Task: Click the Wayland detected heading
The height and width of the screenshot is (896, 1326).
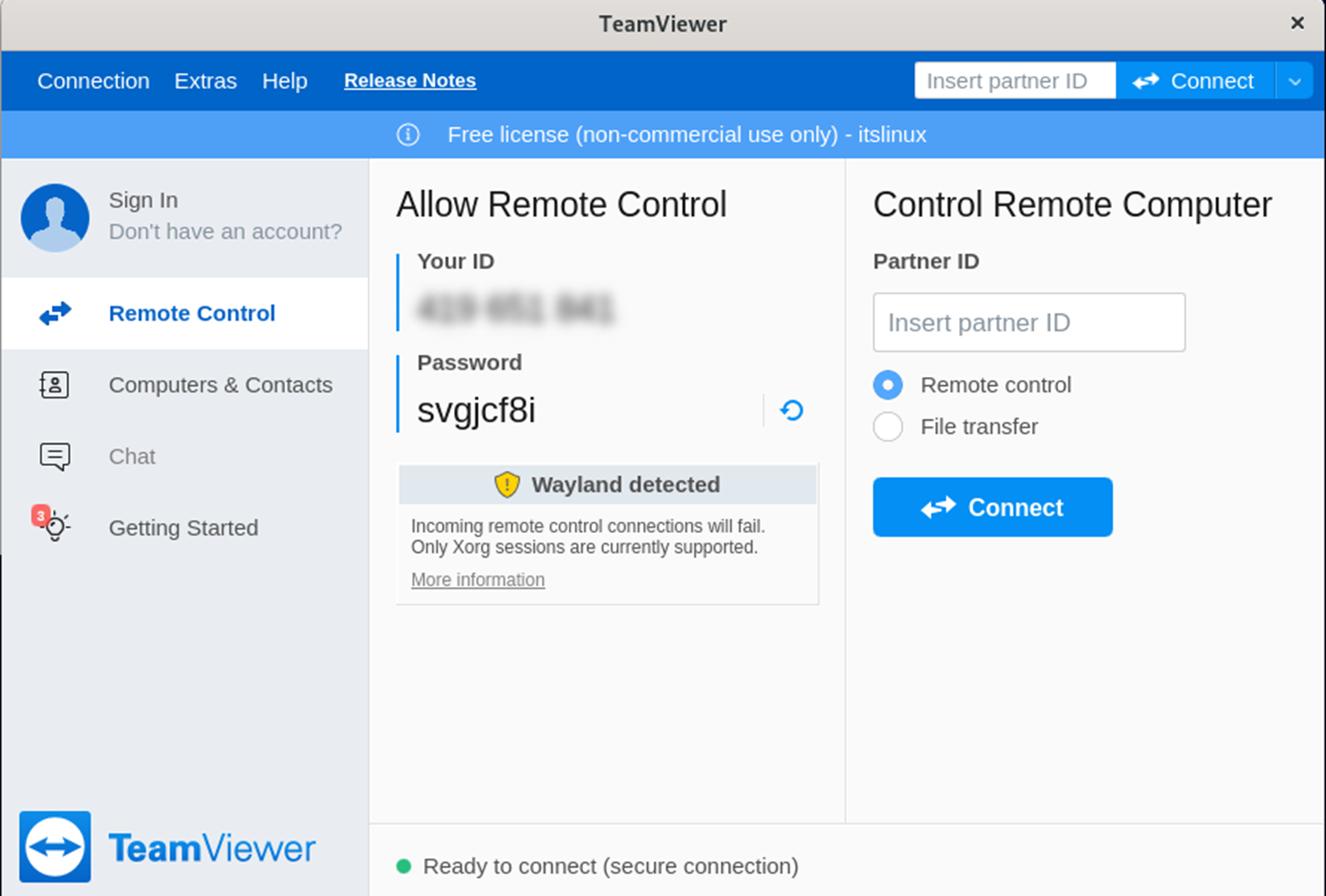Action: [626, 484]
